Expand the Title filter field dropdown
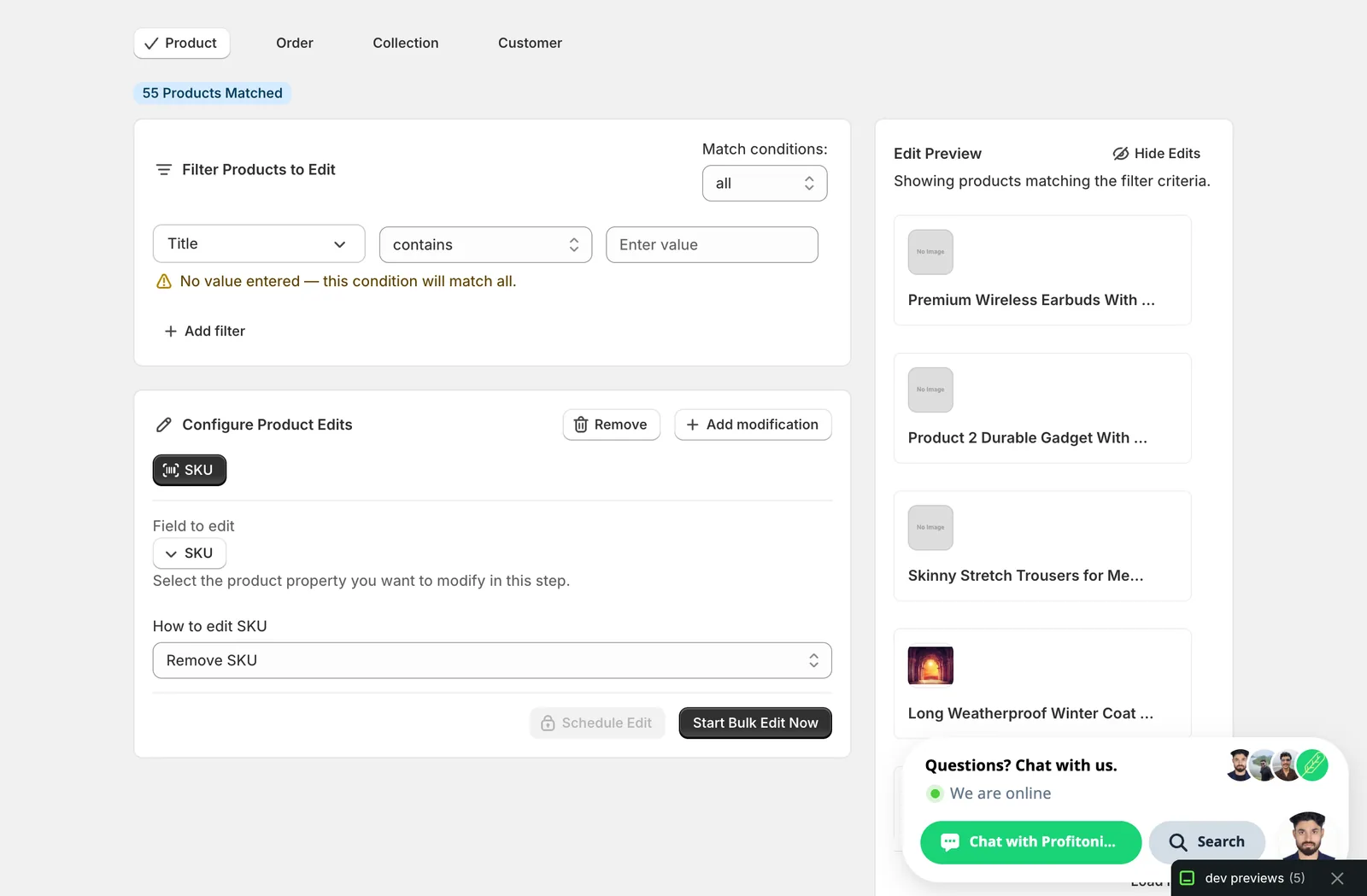1367x896 pixels. 259,244
